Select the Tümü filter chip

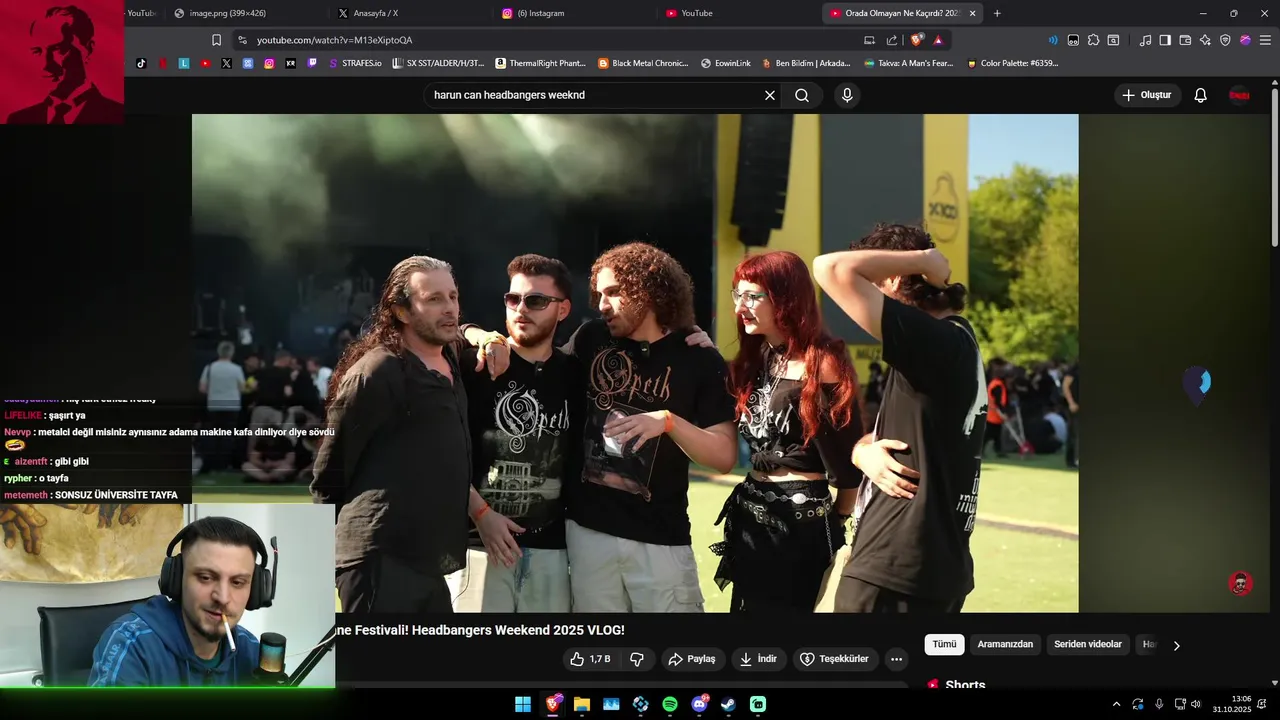click(944, 645)
